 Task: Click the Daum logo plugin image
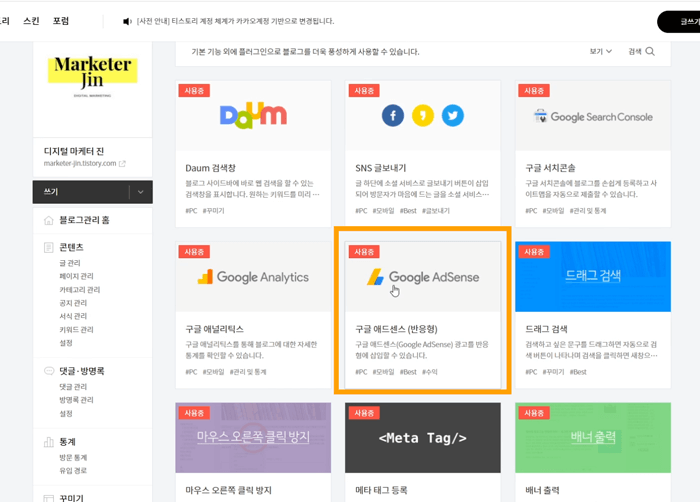253,116
